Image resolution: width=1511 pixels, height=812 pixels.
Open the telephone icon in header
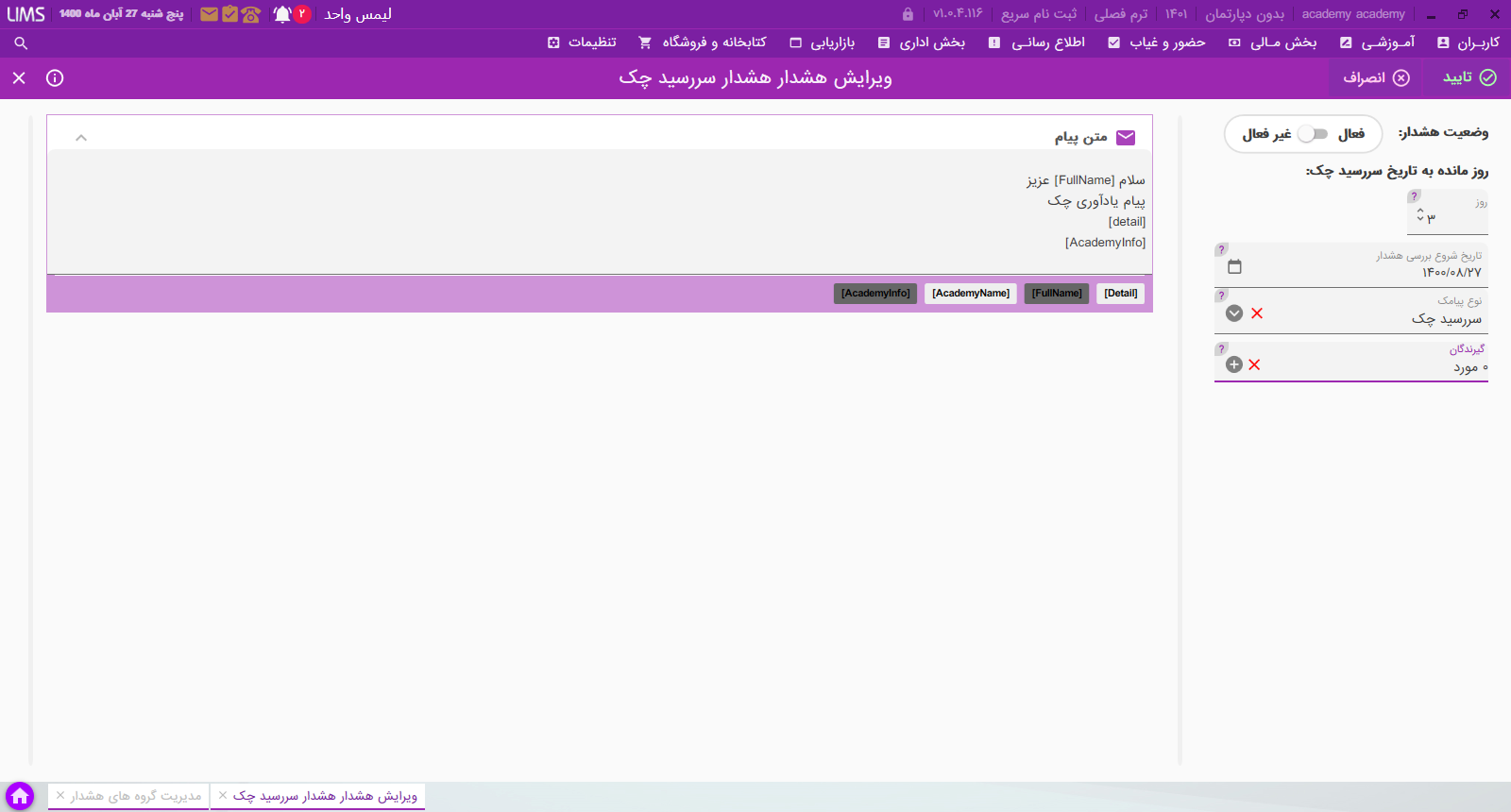click(x=250, y=14)
